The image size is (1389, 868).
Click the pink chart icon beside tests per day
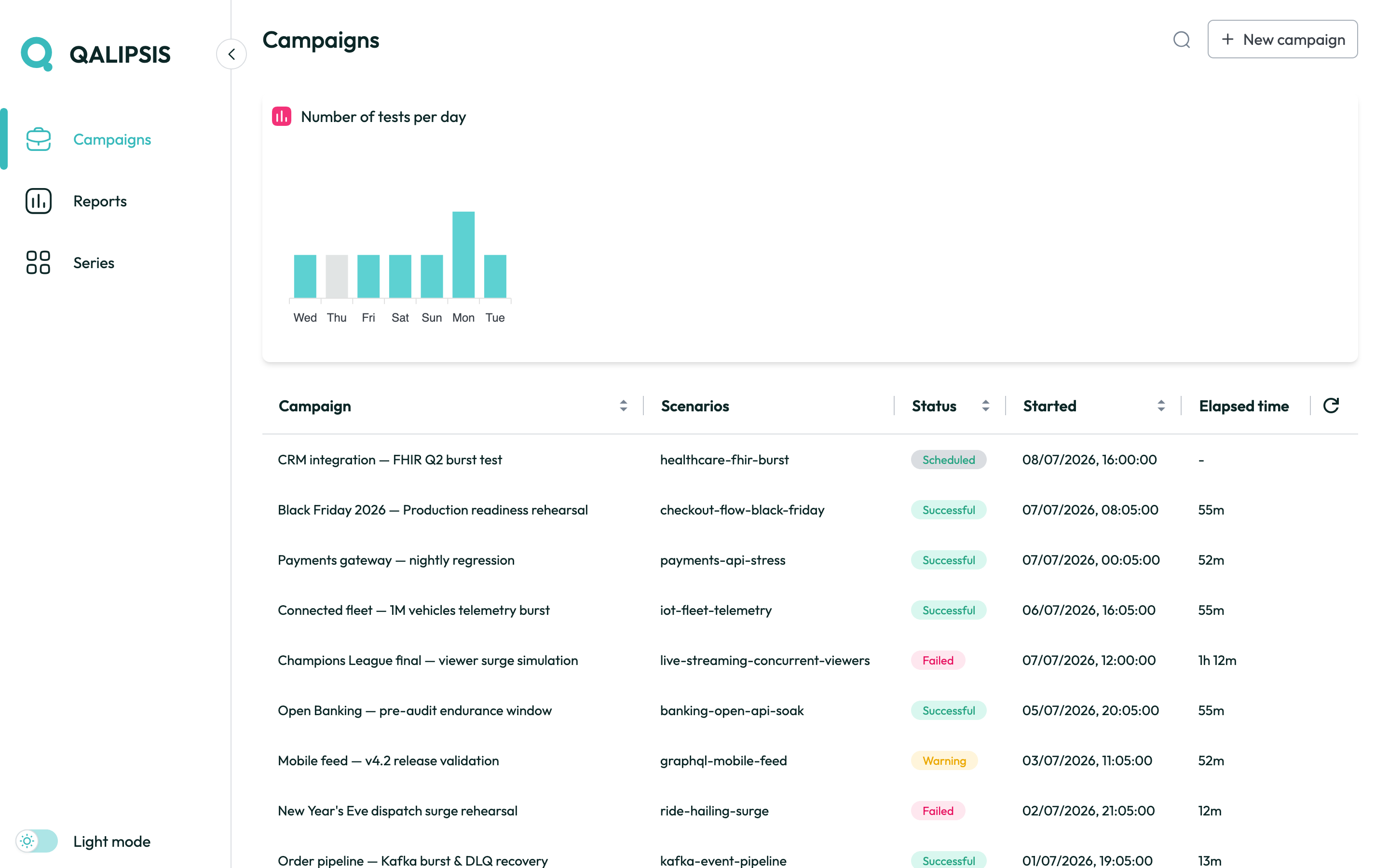pyautogui.click(x=281, y=117)
